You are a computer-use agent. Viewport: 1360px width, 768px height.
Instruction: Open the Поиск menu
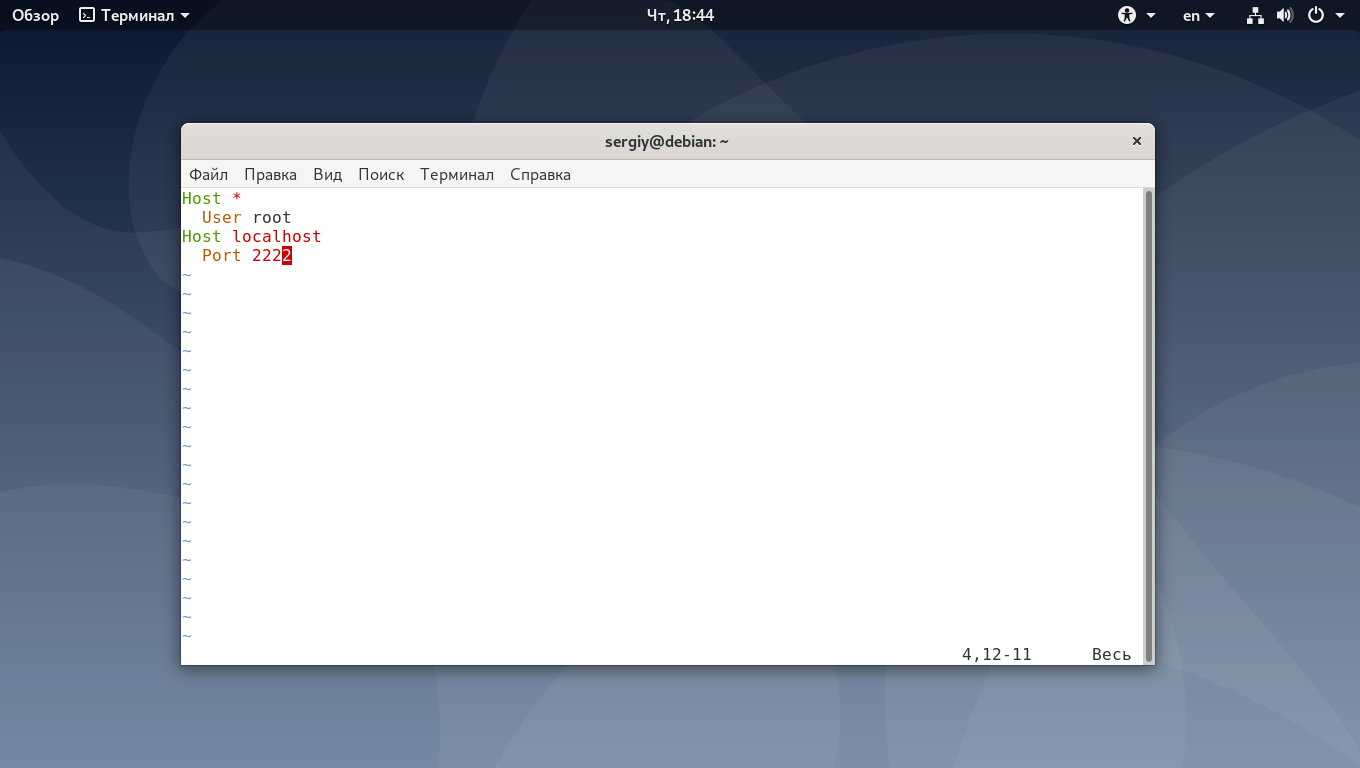pos(381,174)
